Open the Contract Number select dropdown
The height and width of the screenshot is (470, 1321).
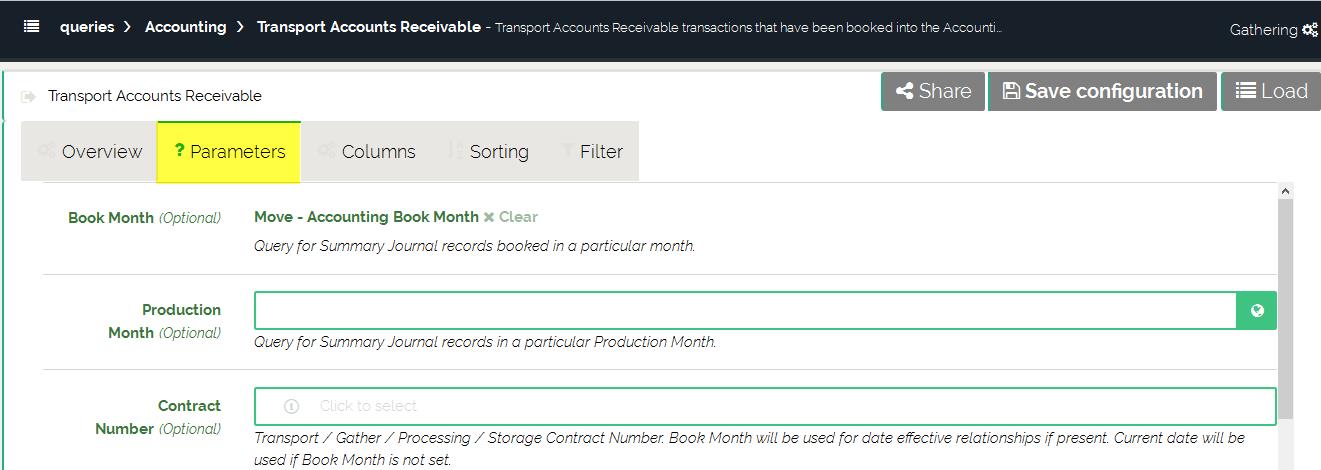click(x=765, y=406)
